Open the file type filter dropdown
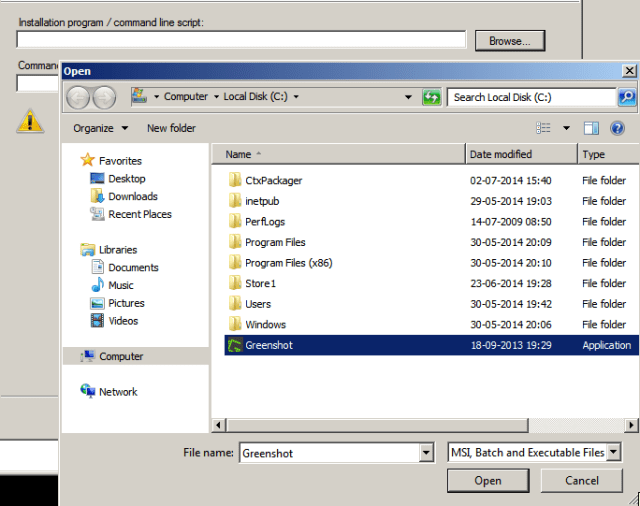The width and height of the screenshot is (640, 506). pos(613,452)
